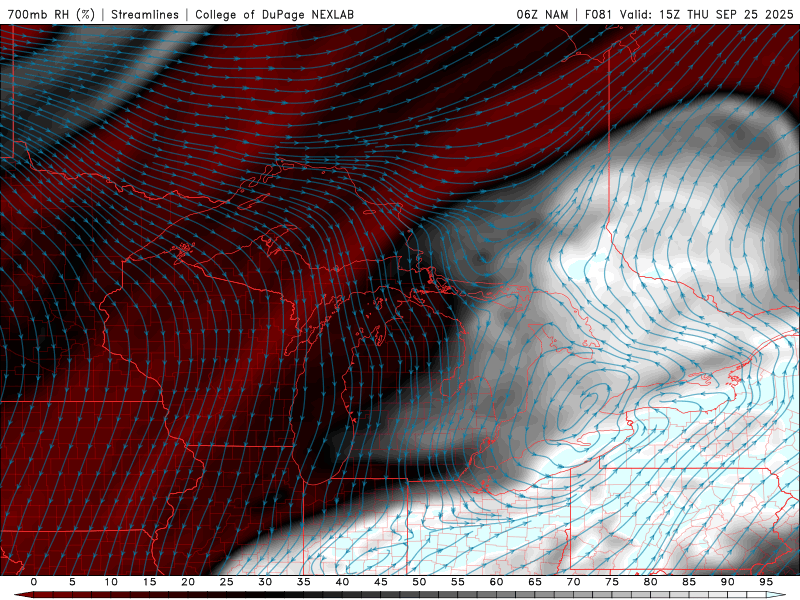Image resolution: width=800 pixels, height=600 pixels.
Task: Click the 80 value on the colorbar scale
Action: 650,582
